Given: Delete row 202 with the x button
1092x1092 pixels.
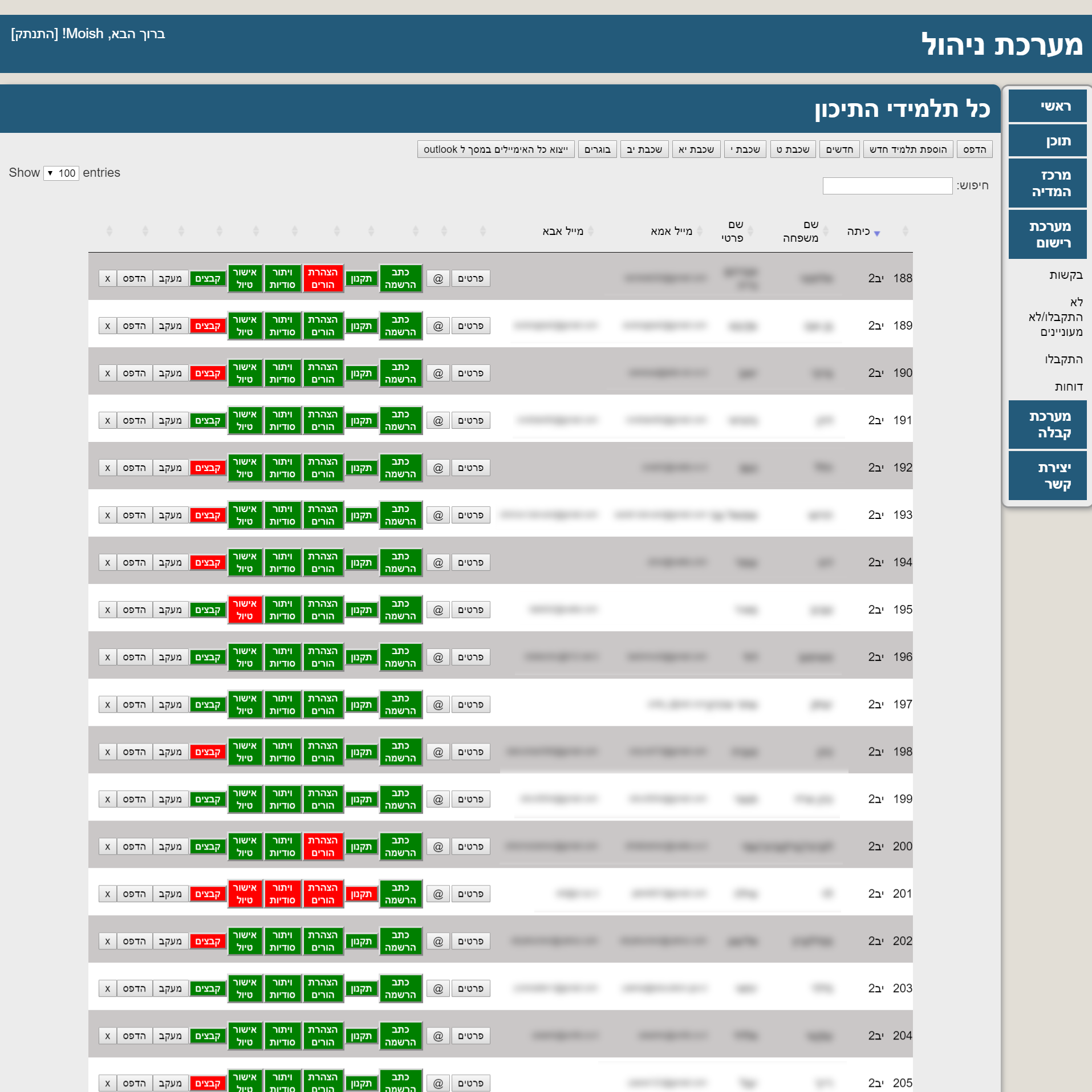Looking at the screenshot, I should pyautogui.click(x=107, y=941).
